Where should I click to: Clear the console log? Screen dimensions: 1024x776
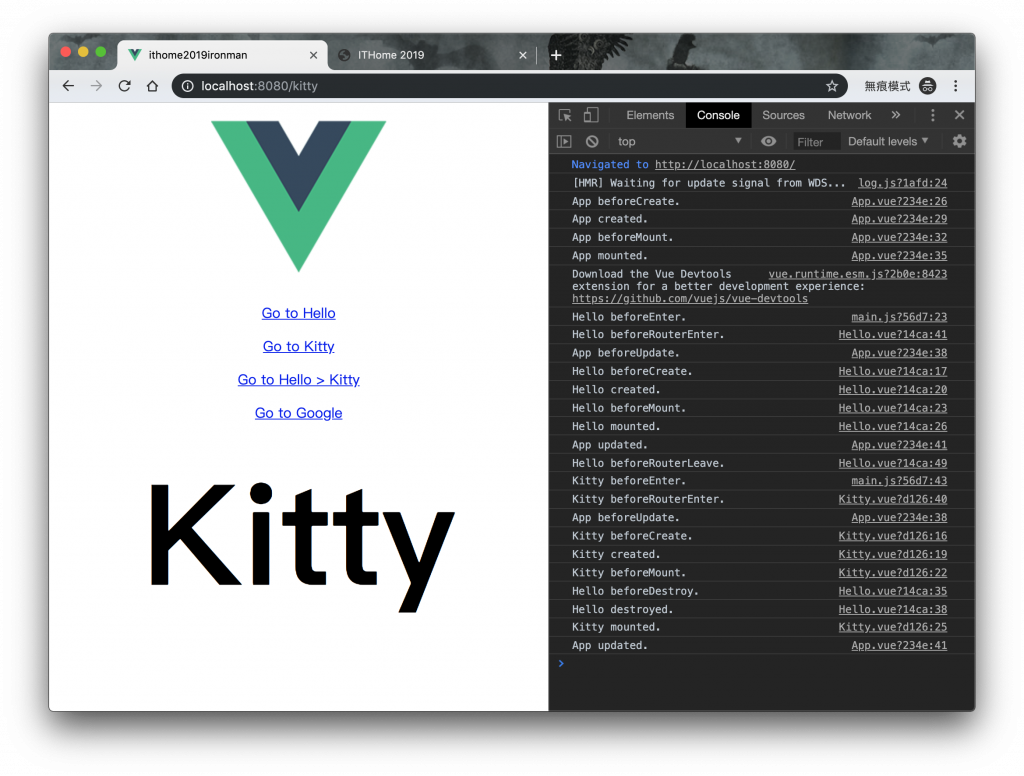coord(592,141)
